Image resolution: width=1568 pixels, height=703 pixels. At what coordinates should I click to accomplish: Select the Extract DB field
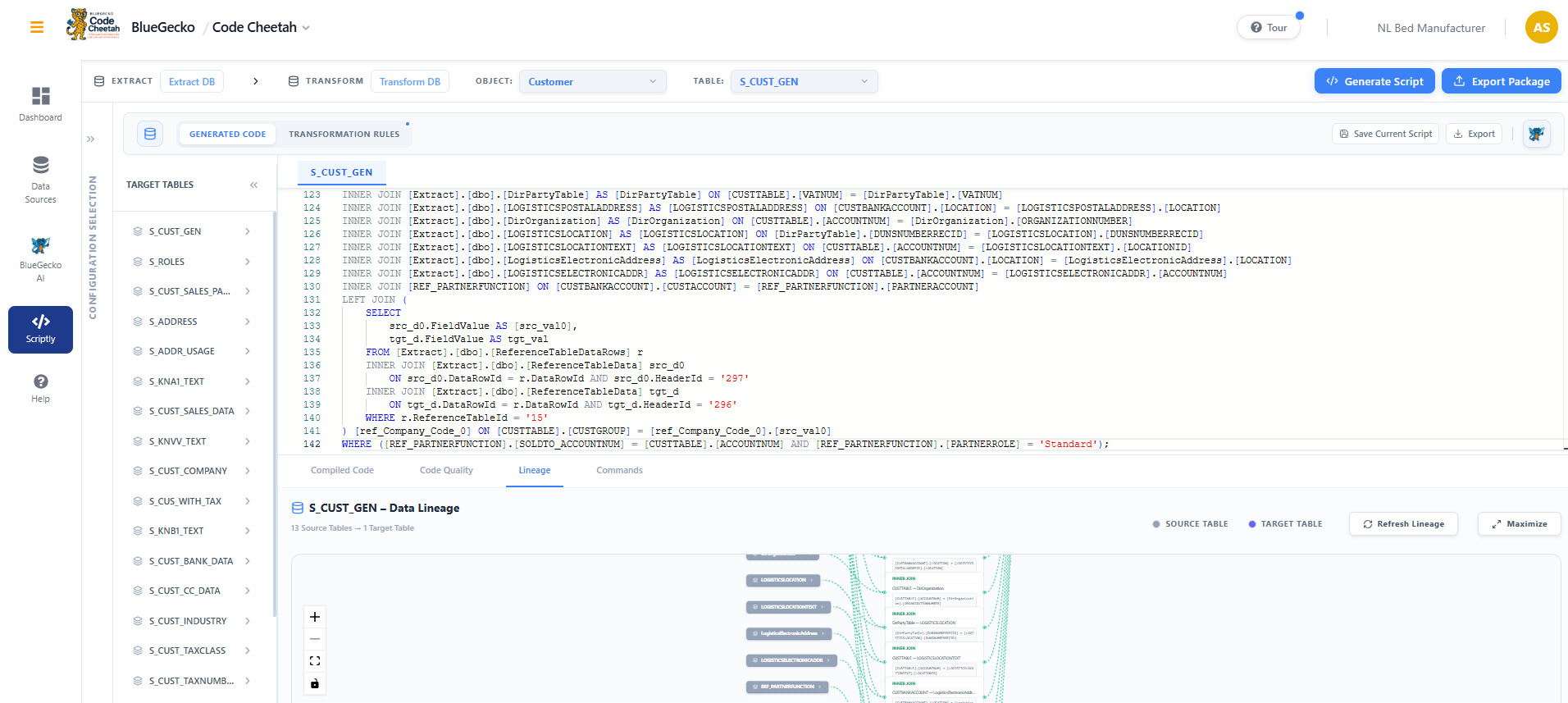[192, 81]
